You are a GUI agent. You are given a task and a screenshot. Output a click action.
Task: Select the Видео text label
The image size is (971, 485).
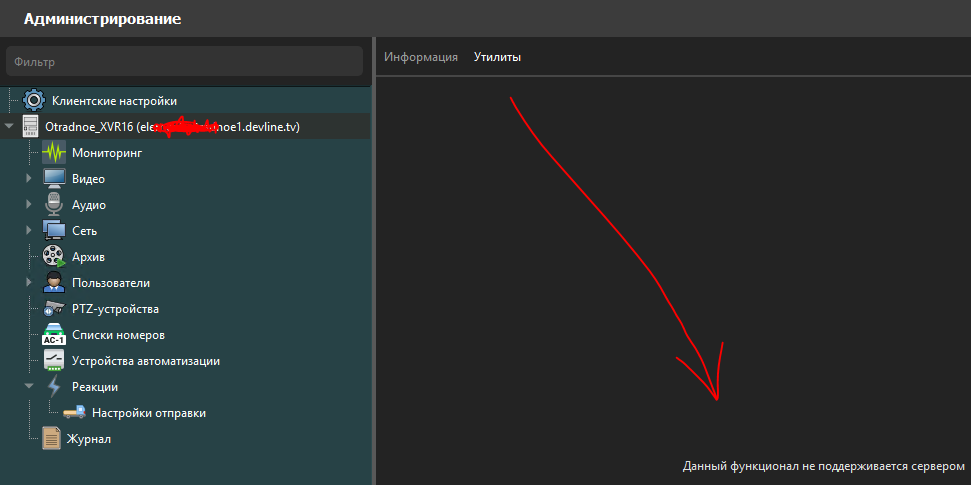coord(89,179)
